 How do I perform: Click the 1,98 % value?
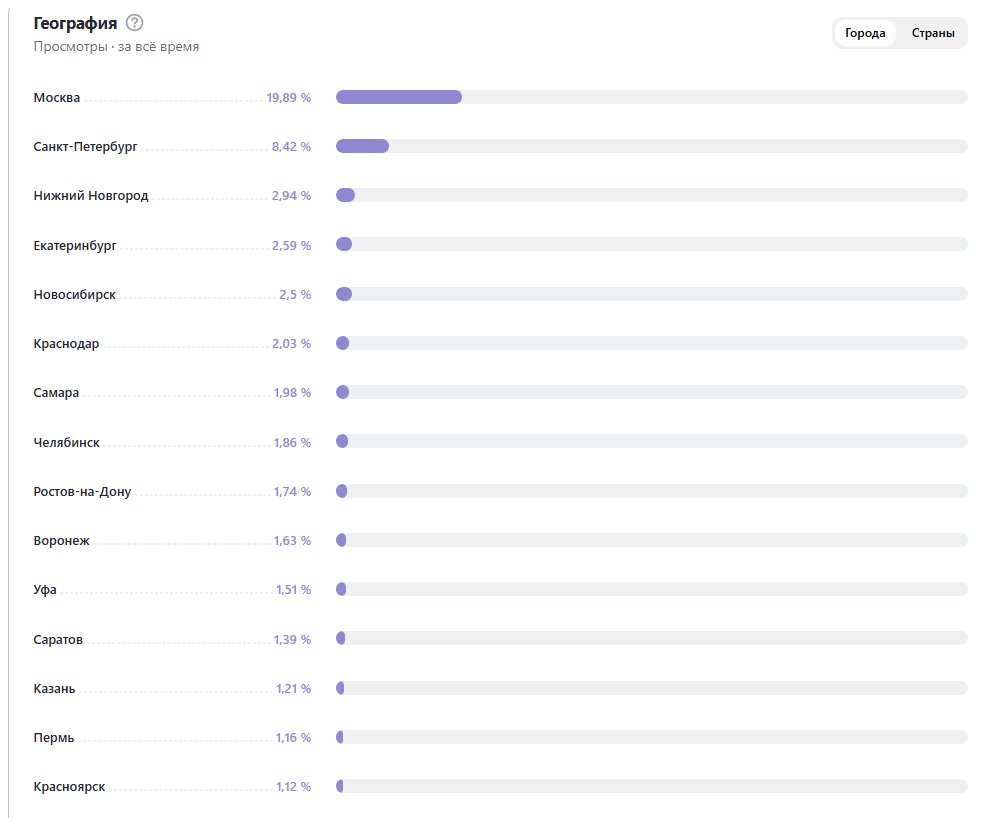pyautogui.click(x=292, y=393)
